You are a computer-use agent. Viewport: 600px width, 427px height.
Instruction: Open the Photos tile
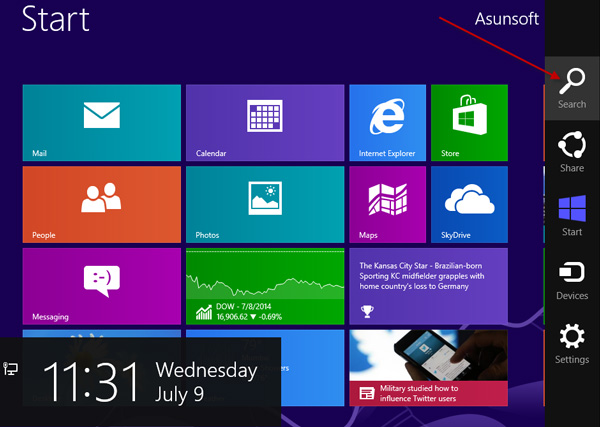click(x=265, y=204)
